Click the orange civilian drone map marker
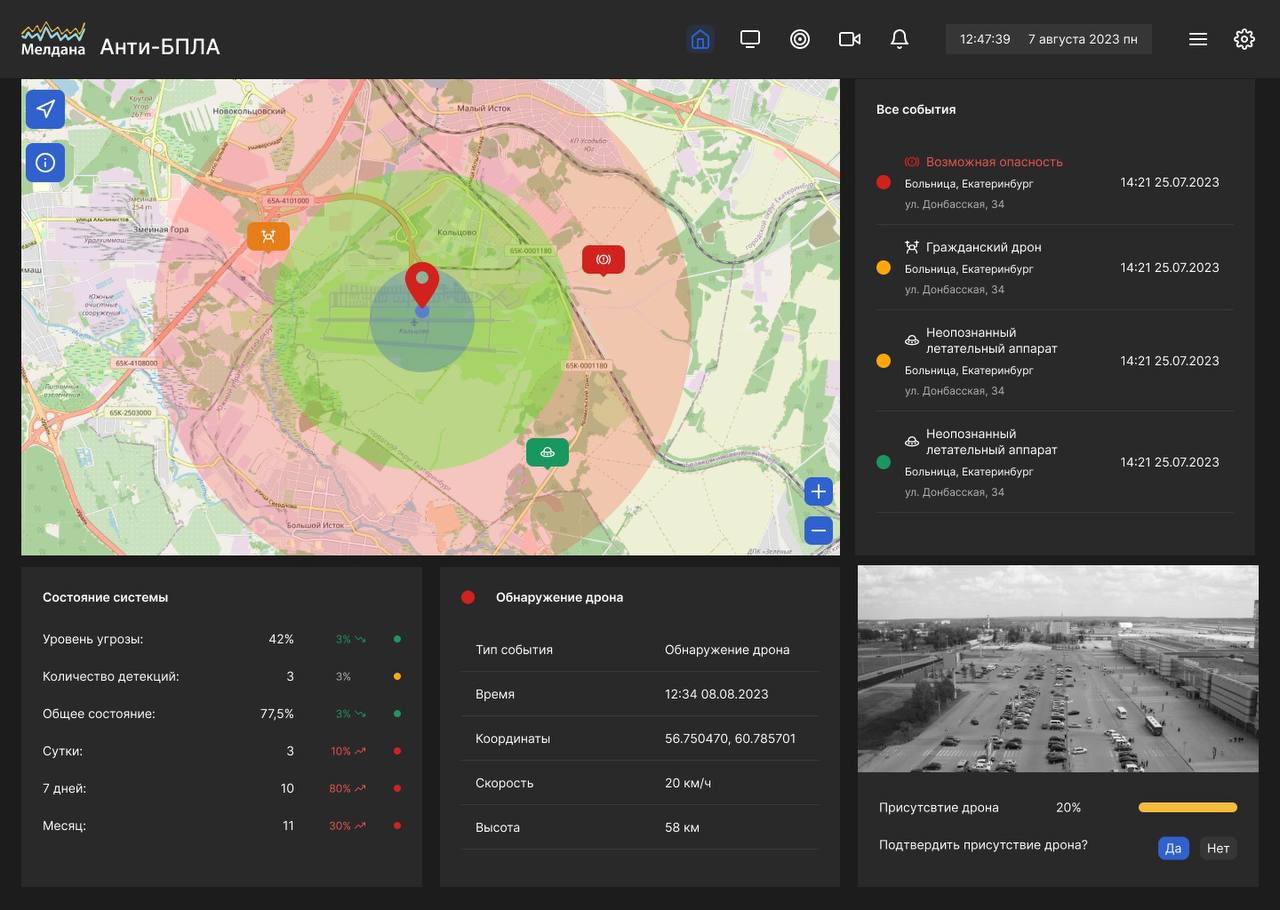Image resolution: width=1280 pixels, height=910 pixels. pyautogui.click(x=268, y=236)
